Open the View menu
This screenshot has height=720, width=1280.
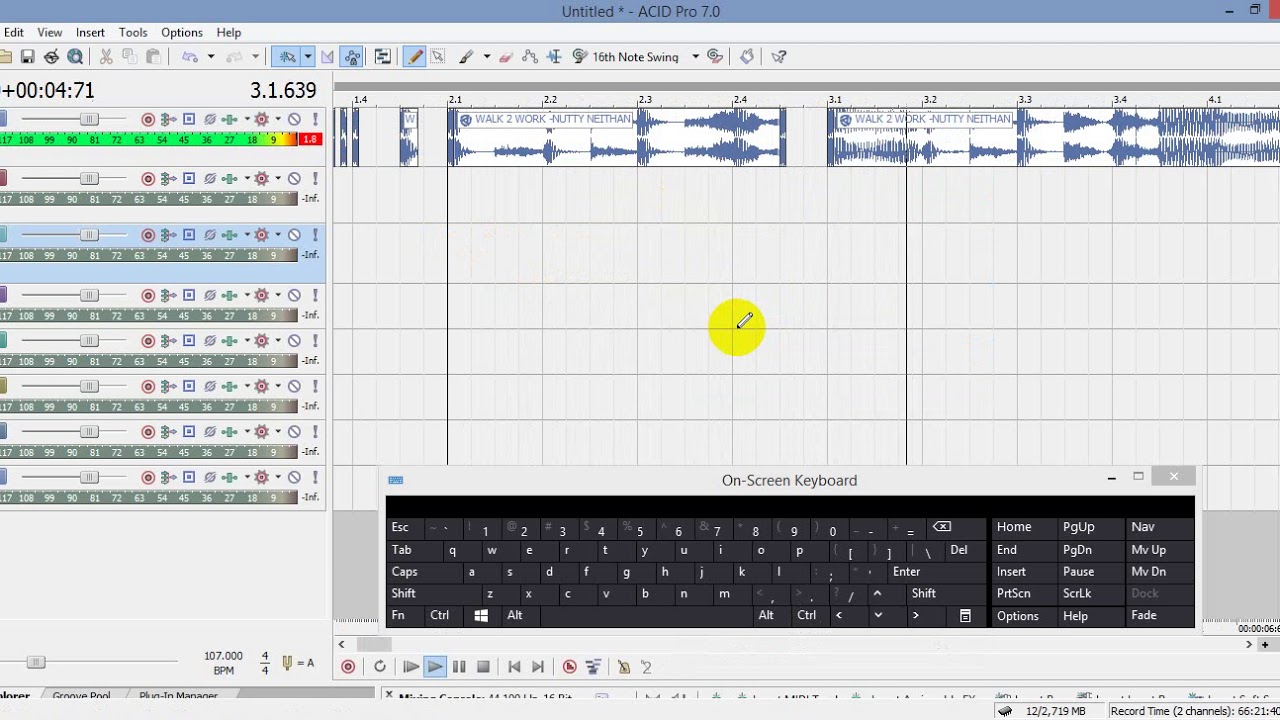pos(49,33)
